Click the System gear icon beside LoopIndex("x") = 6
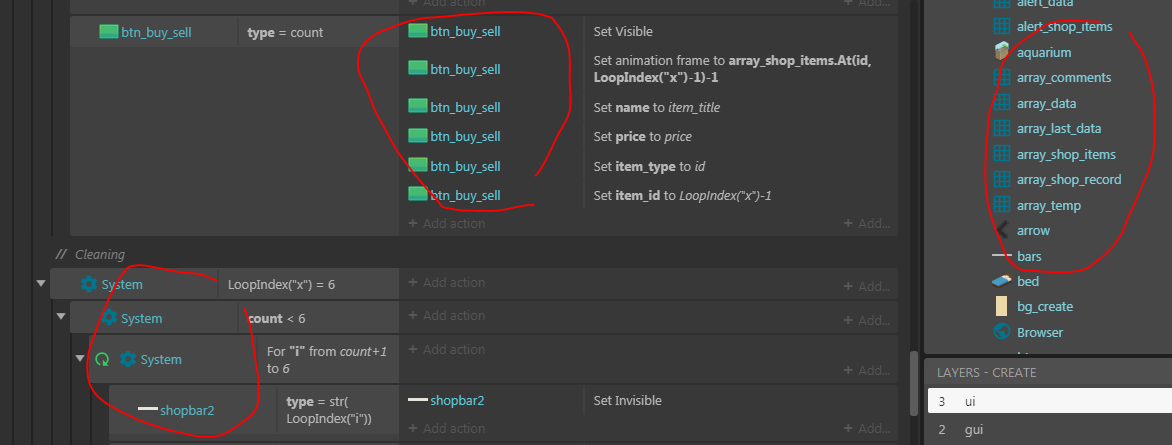This screenshot has height=445, width=1172. click(x=89, y=285)
